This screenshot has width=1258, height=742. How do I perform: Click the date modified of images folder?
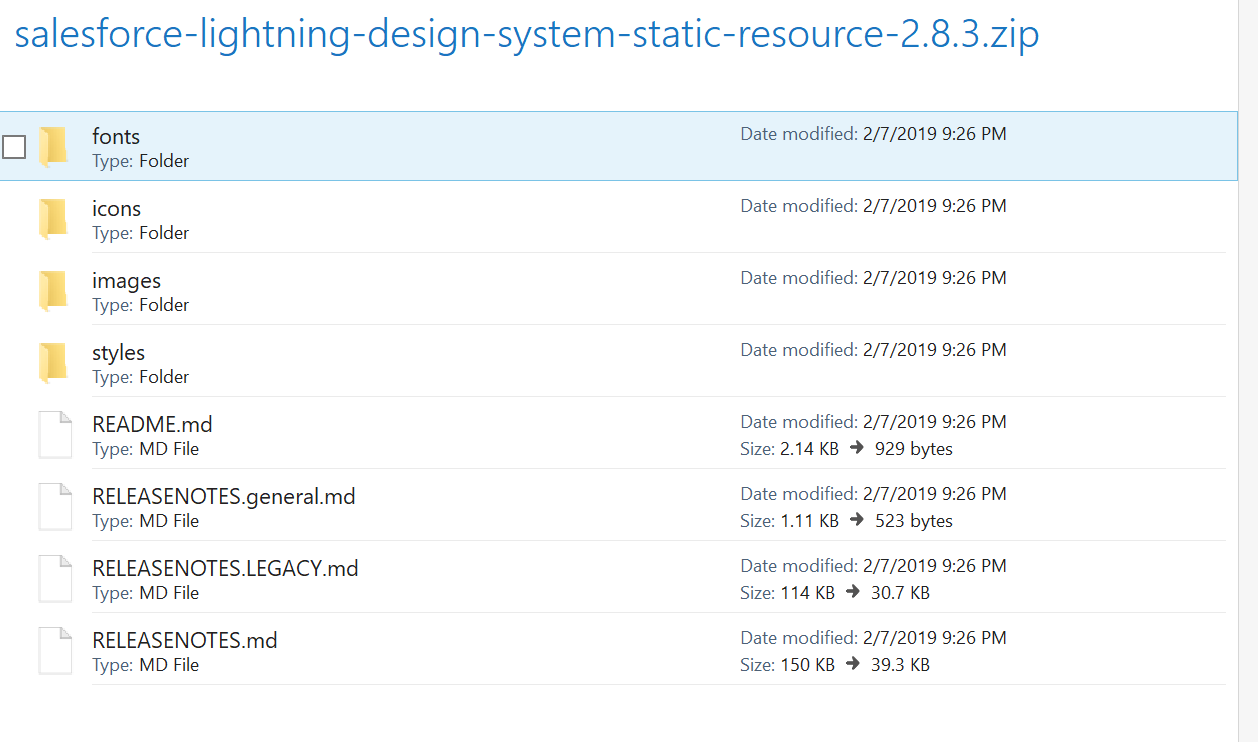874,278
